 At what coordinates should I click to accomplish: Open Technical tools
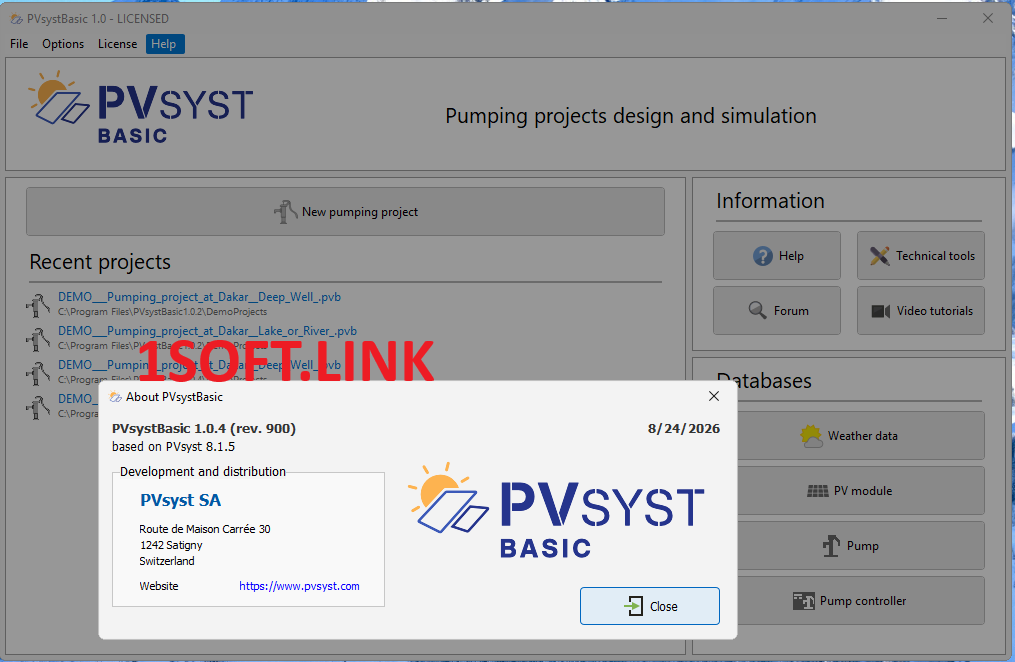tap(920, 256)
